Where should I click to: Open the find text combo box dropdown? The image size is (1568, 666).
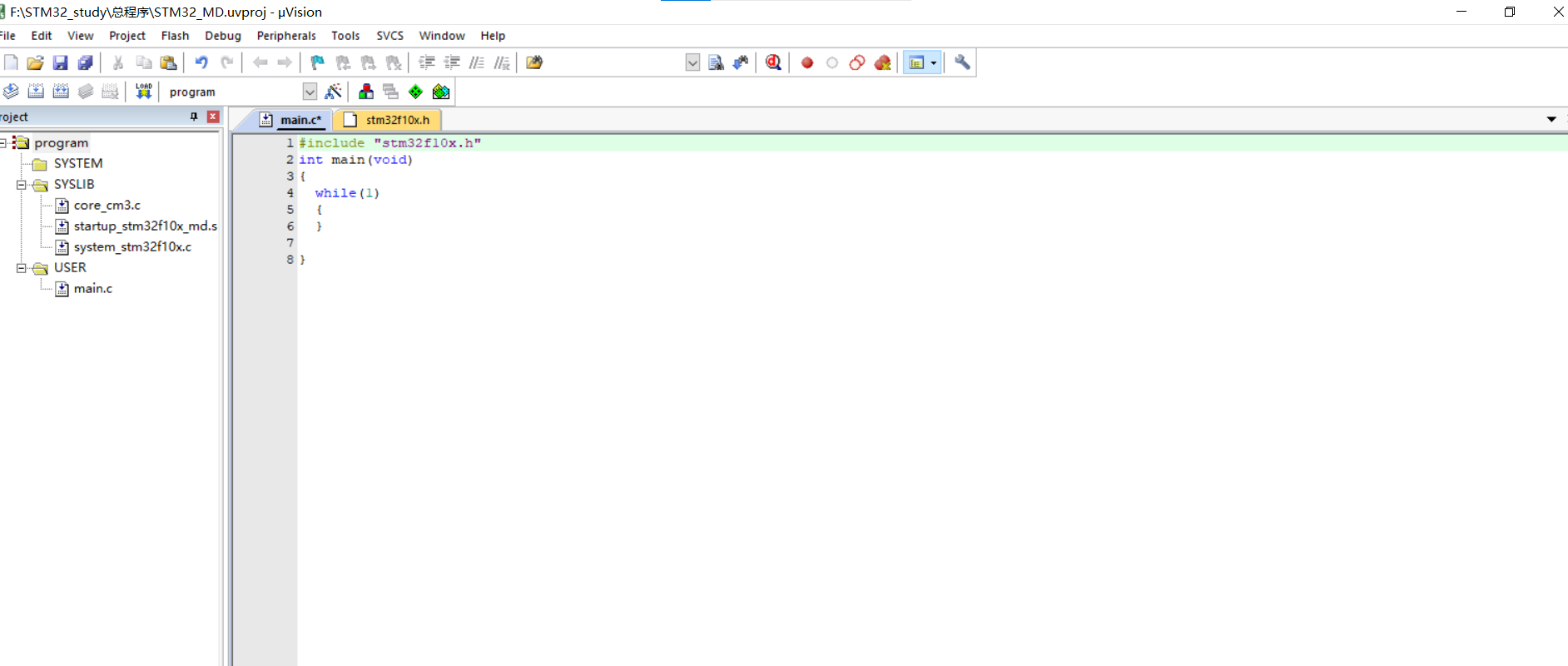pos(692,62)
